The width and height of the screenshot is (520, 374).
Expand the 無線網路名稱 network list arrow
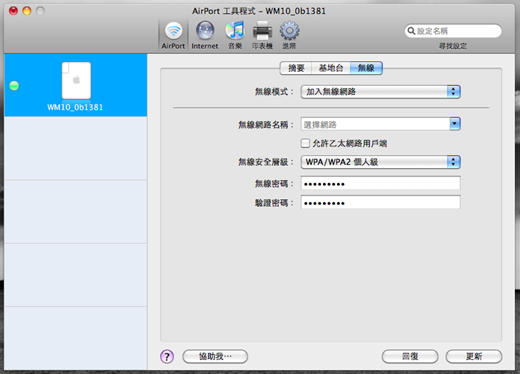[x=455, y=124]
